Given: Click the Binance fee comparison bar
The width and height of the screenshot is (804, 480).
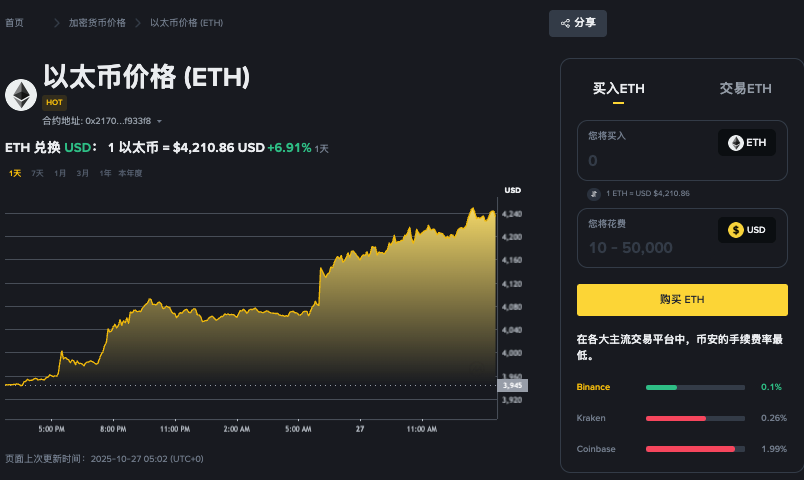Looking at the screenshot, I should [695, 387].
